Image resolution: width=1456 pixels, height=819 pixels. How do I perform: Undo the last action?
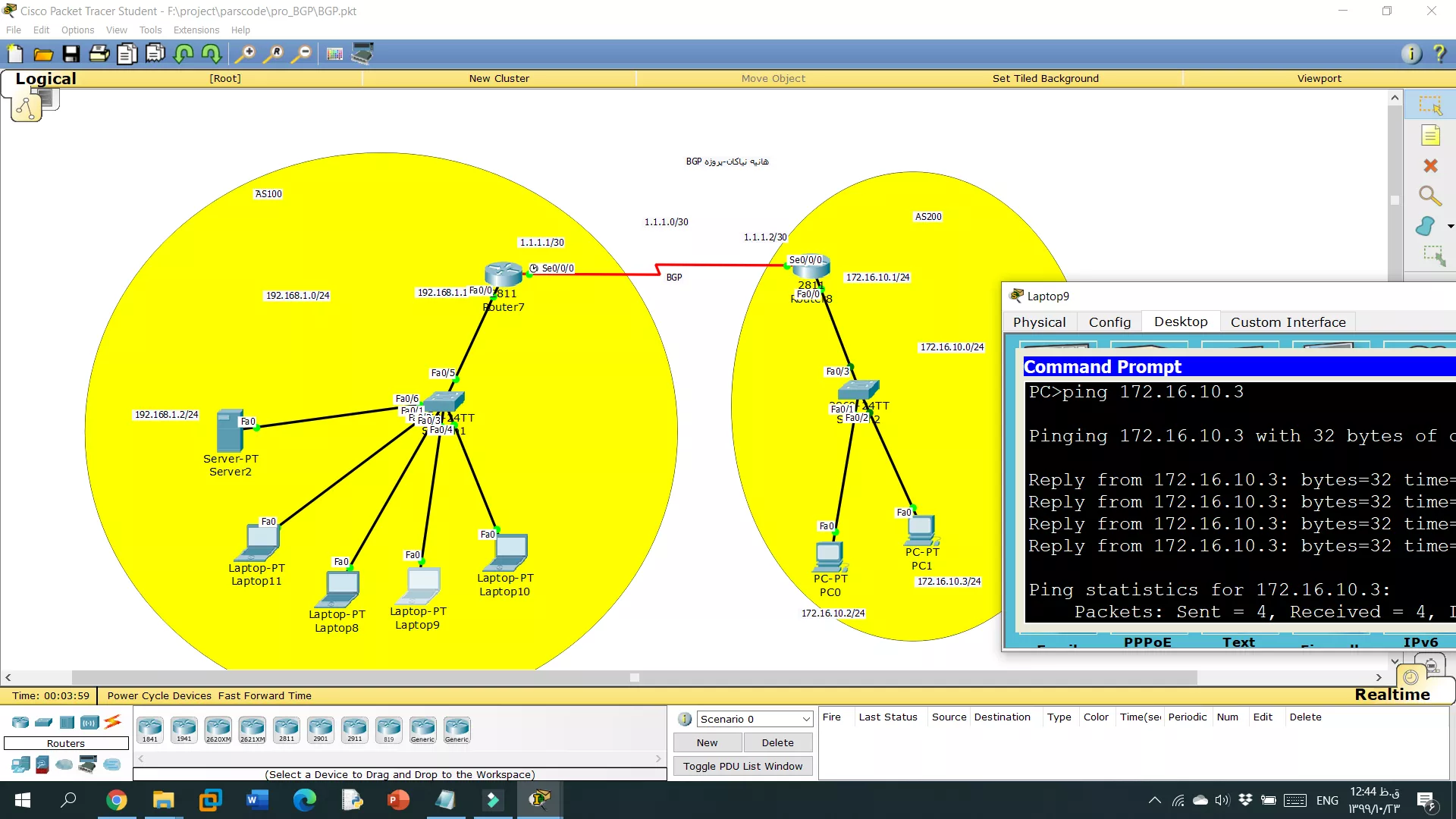[x=184, y=54]
